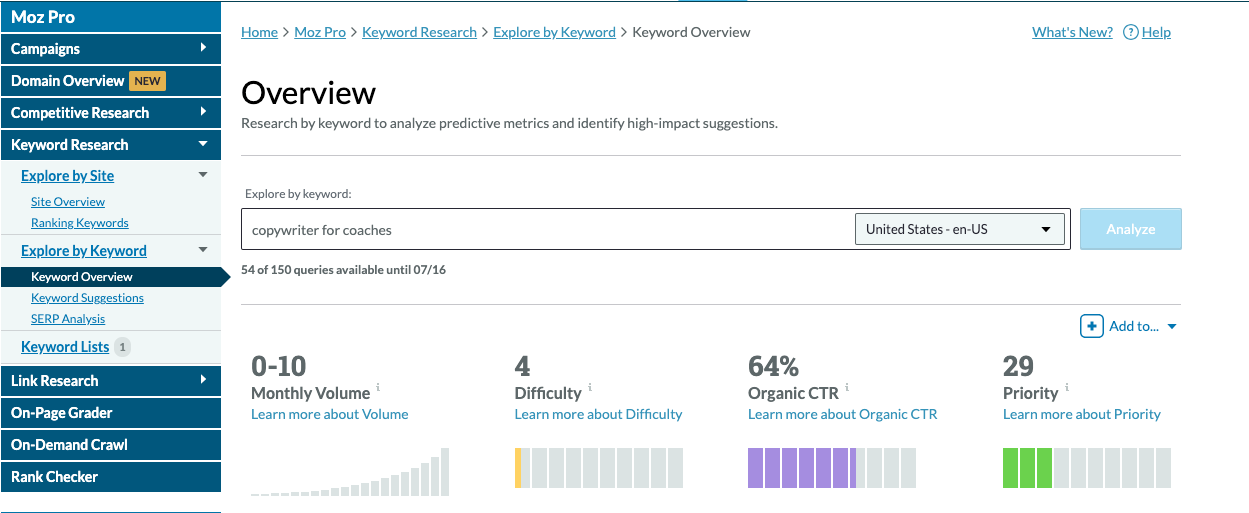Click the Keyword Lists count badge
Screen dimensions: 1249x513
tap(122, 347)
